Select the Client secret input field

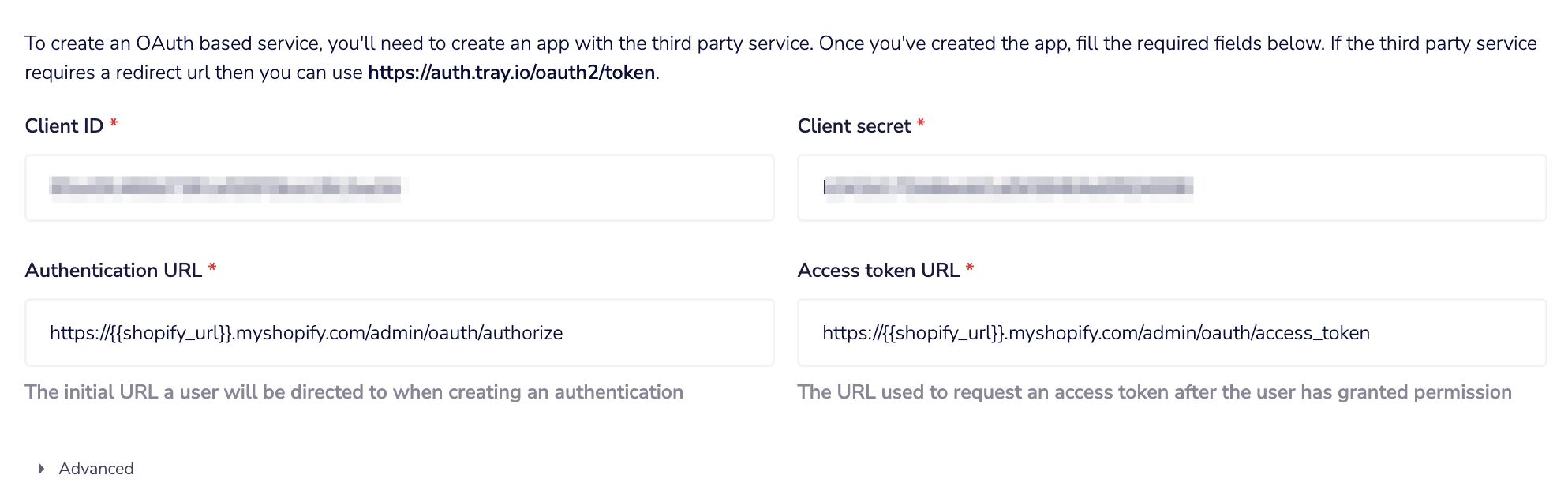[x=1171, y=188]
